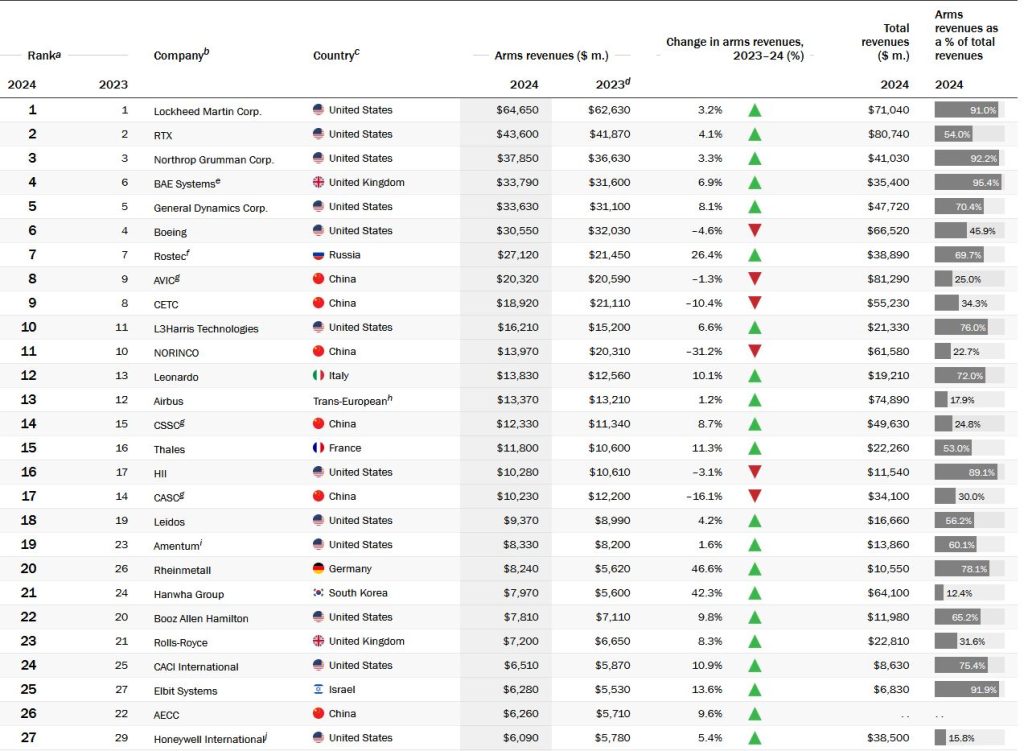Click the Israel flag by Elbit Systems
Image resolution: width=1024 pixels, height=751 pixels.
[x=319, y=690]
